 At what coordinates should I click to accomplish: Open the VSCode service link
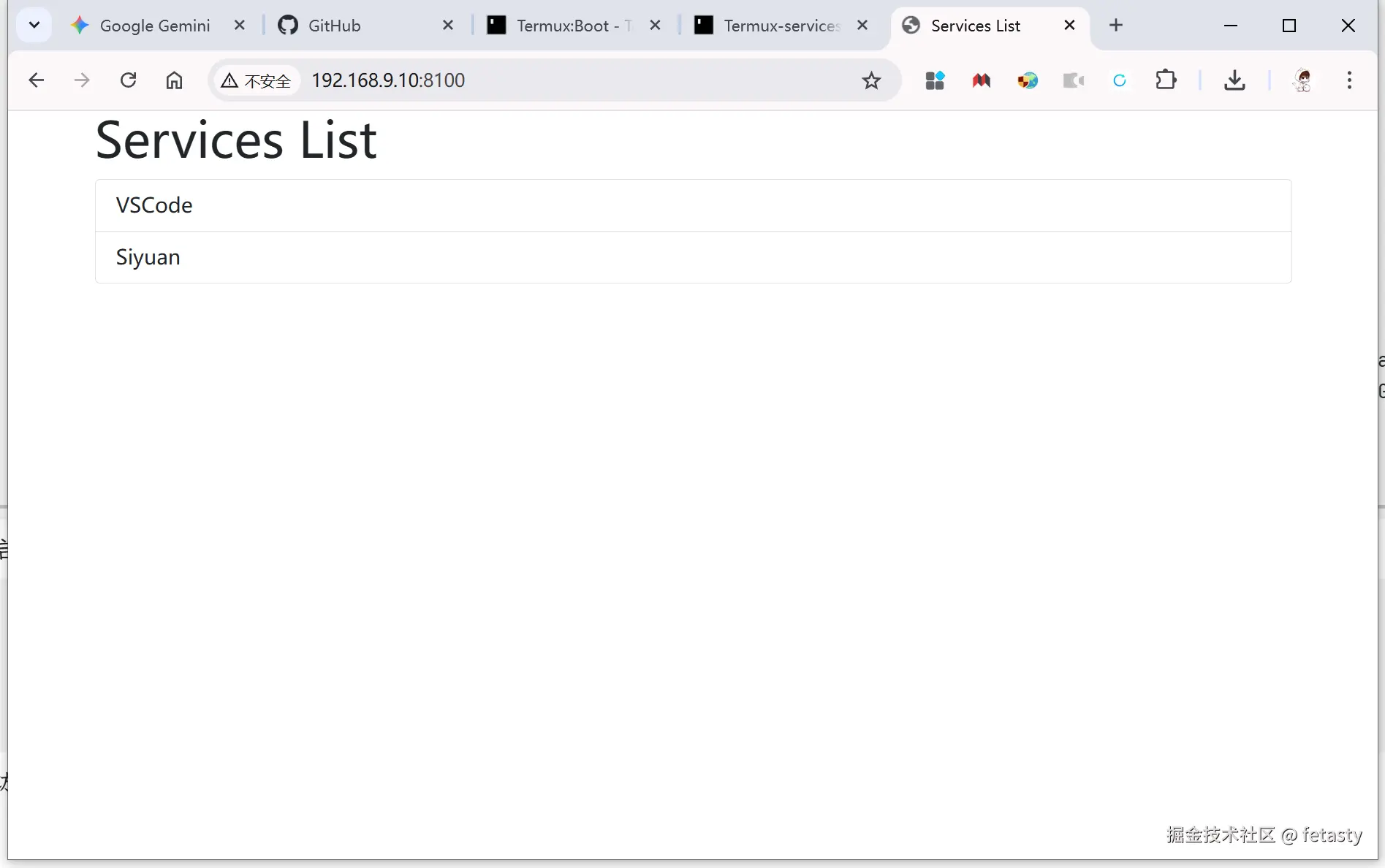pyautogui.click(x=693, y=205)
